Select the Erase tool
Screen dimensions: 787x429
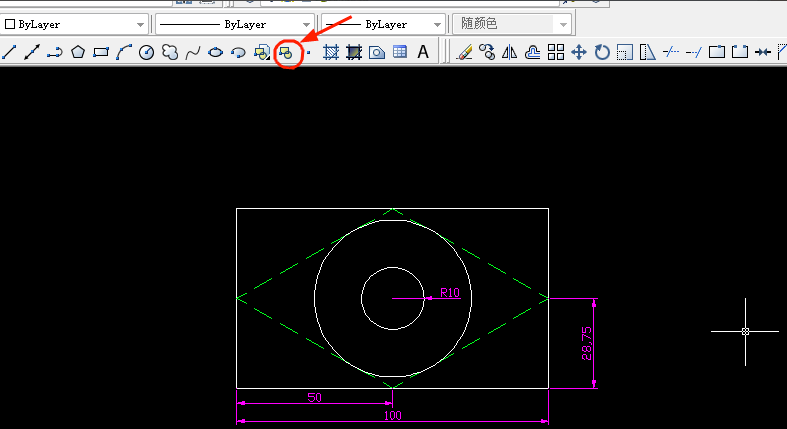click(464, 52)
